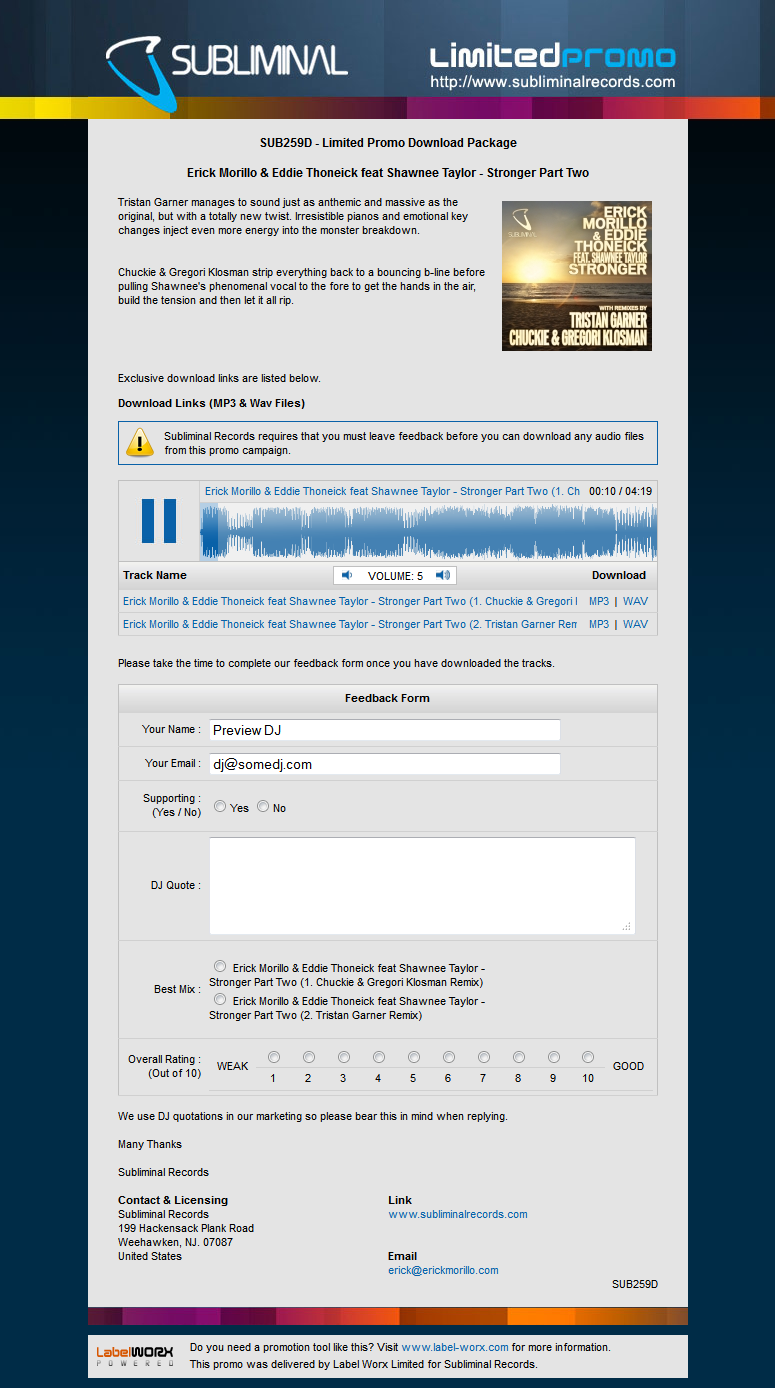Click the now-playing track title above waveform
775x1388 pixels.
tap(392, 491)
